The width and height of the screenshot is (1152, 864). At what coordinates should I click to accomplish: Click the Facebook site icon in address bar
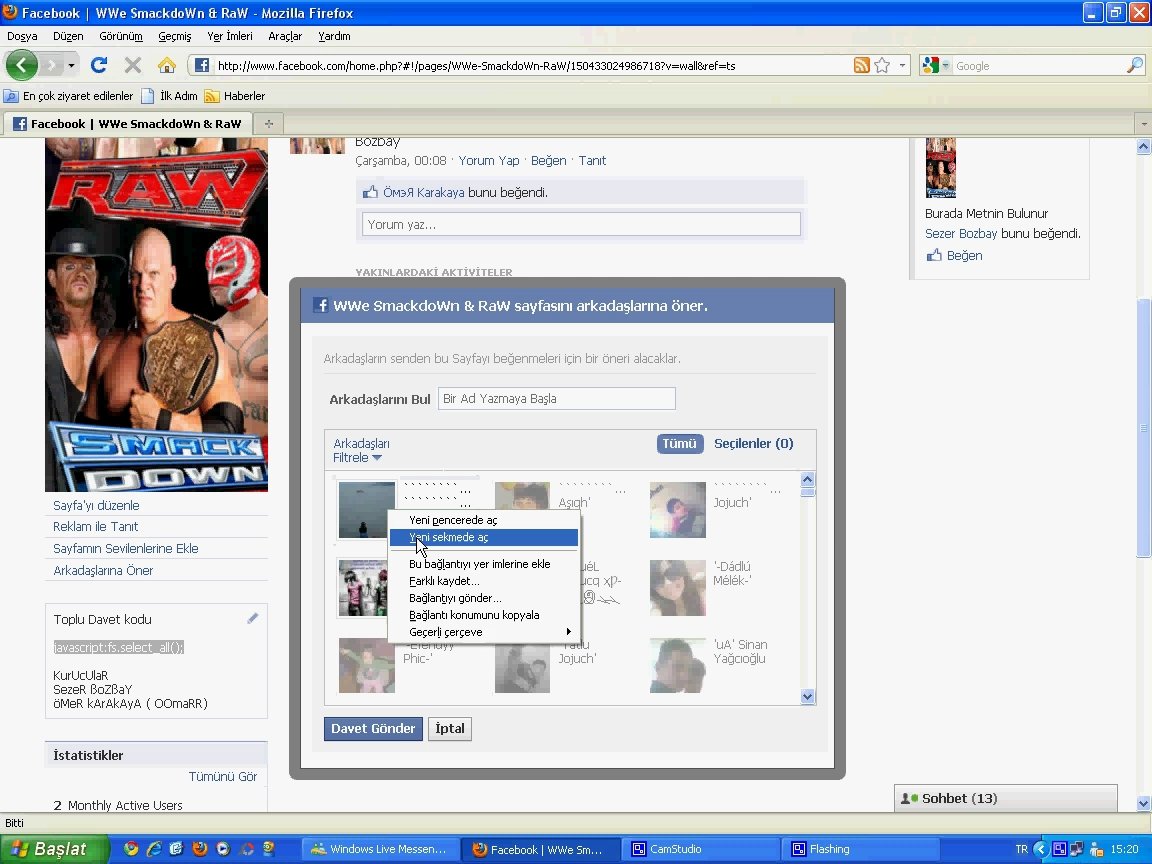coord(201,65)
